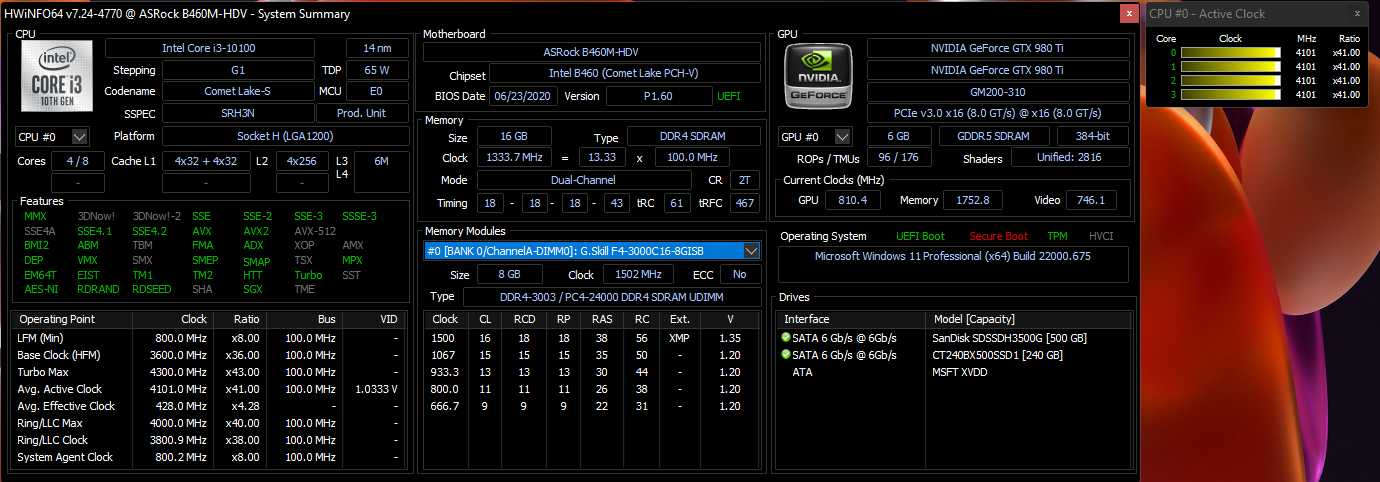The image size is (1380, 482).
Task: Click green status icon beside CT240BX500SSD1 drive
Action: point(786,355)
